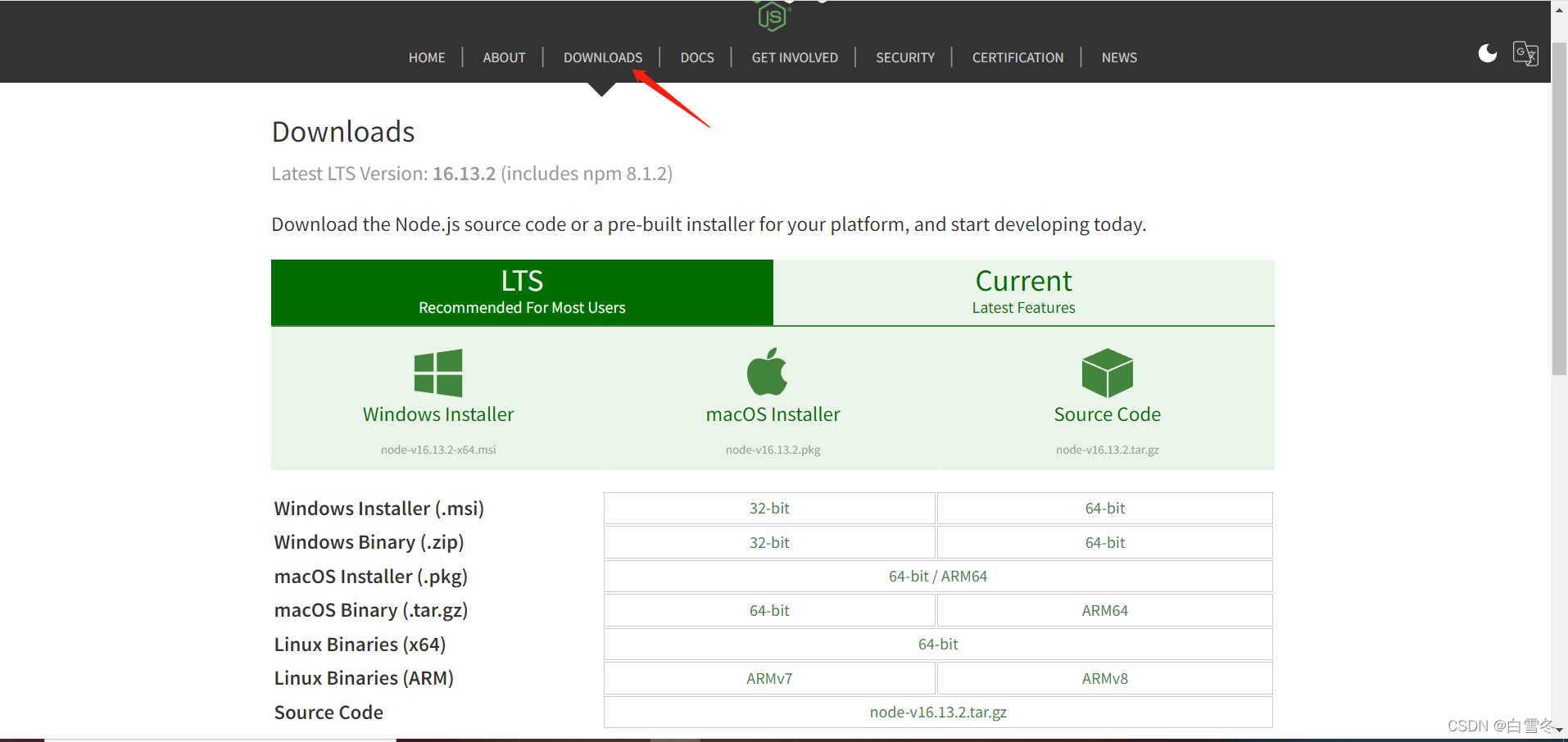This screenshot has height=742, width=1568.
Task: Choose 64-bit Windows Installer (.msi)
Action: coord(1105,508)
